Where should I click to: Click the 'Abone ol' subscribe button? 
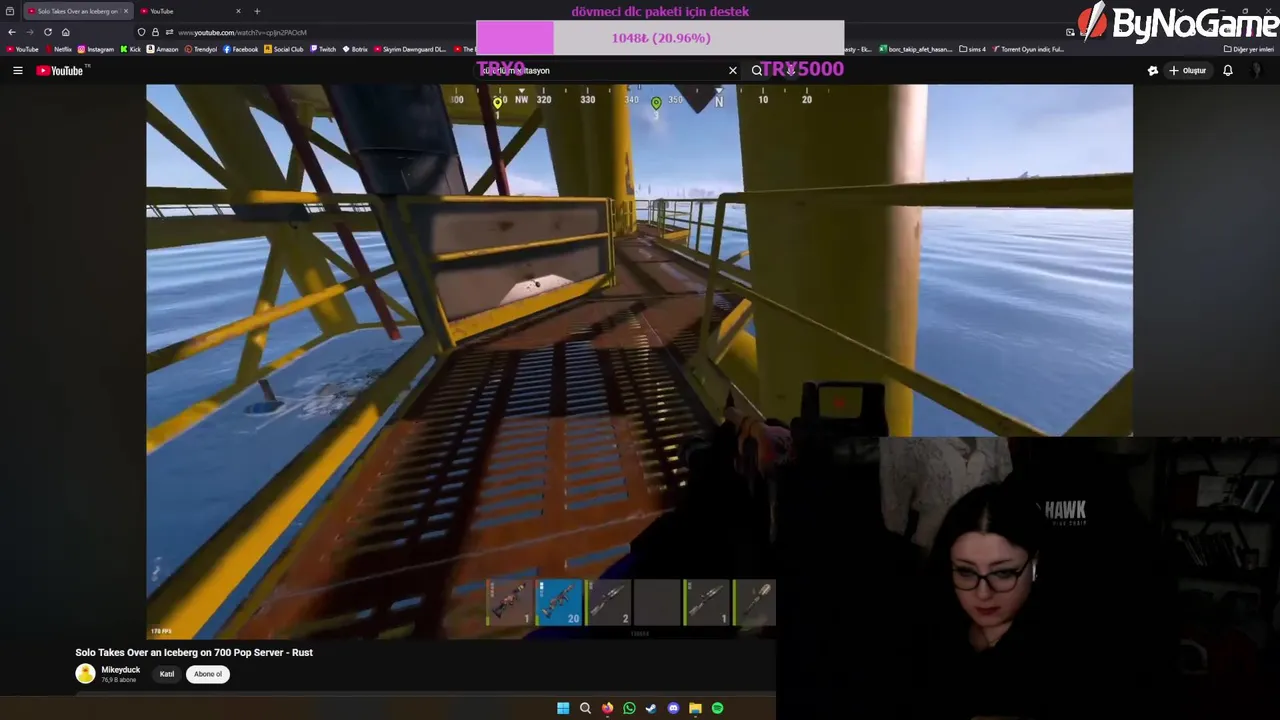click(208, 674)
